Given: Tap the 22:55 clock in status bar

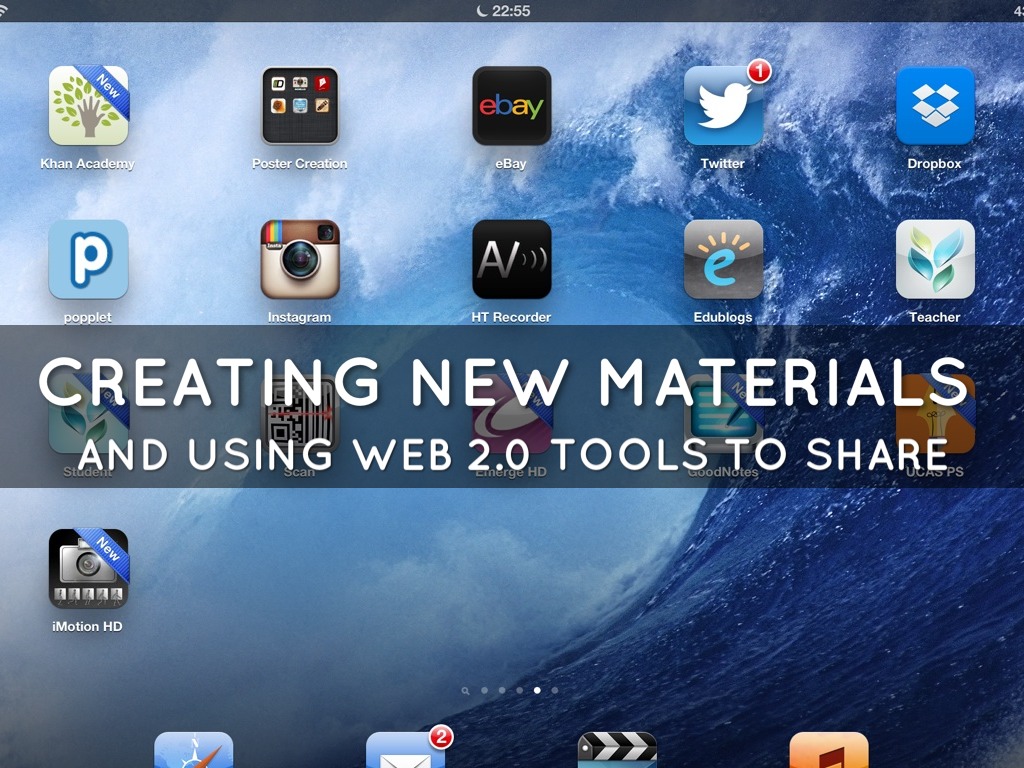Looking at the screenshot, I should point(504,11).
